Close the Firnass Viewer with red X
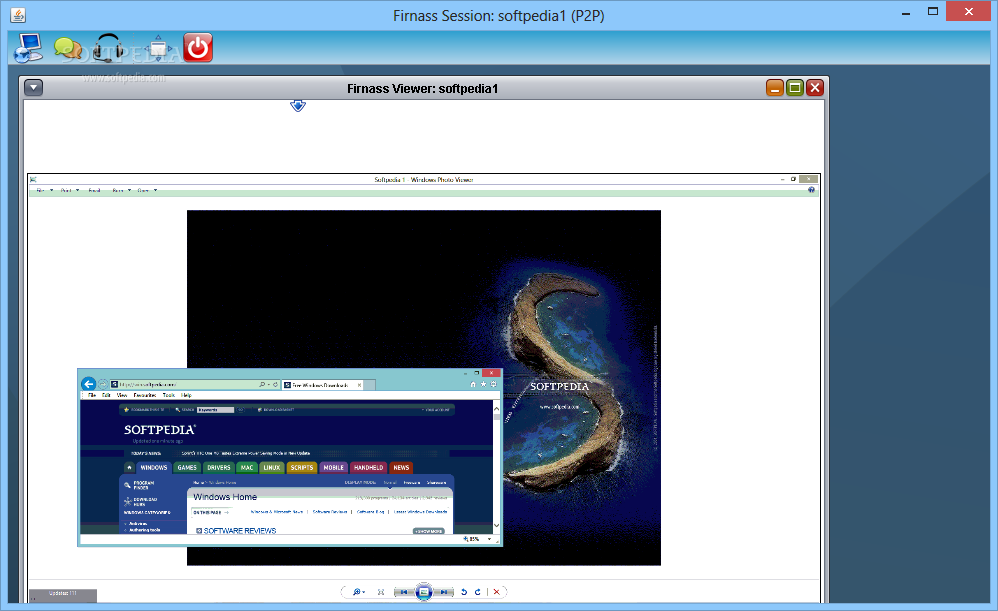 (x=815, y=88)
